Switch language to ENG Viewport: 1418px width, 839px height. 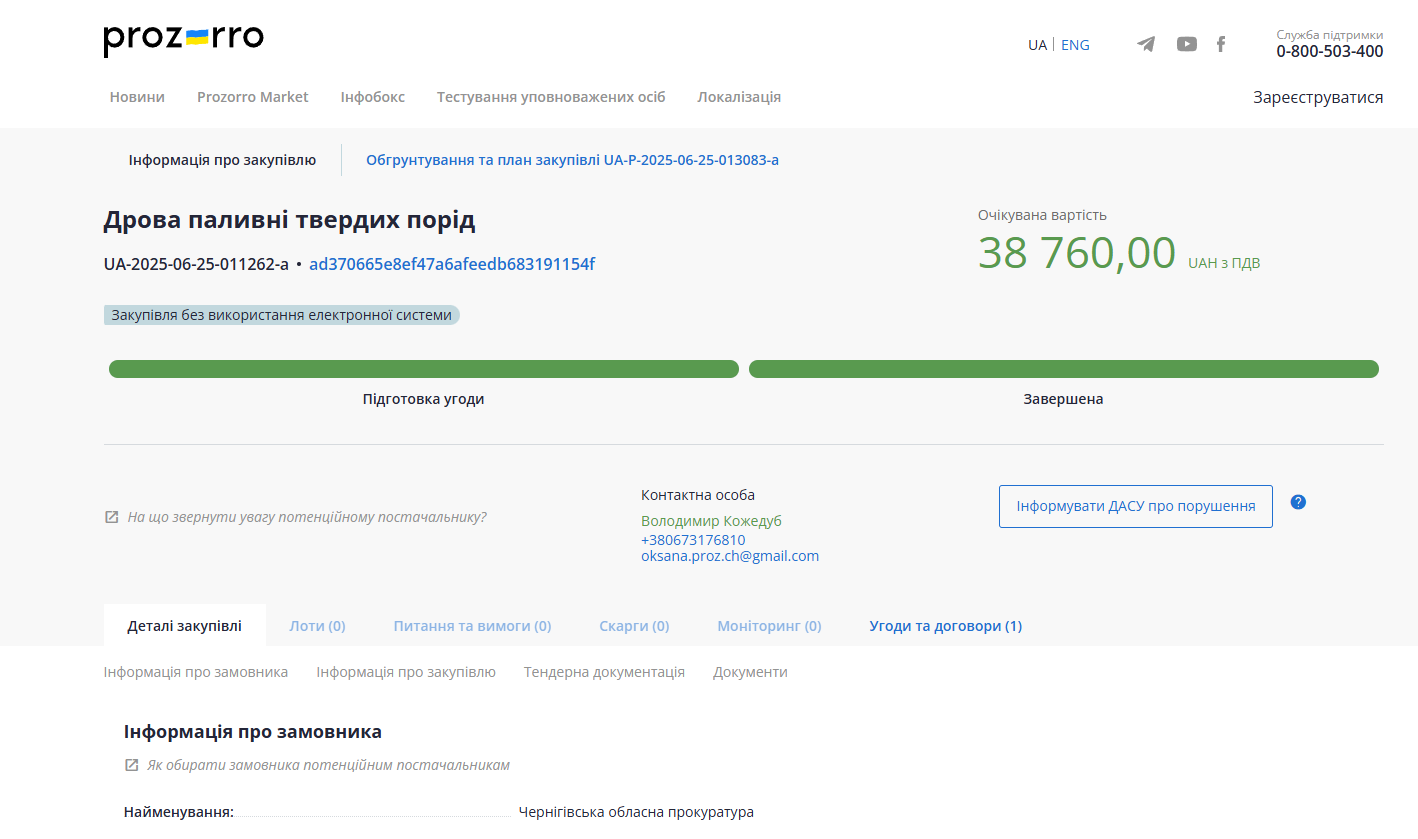[x=1075, y=45]
